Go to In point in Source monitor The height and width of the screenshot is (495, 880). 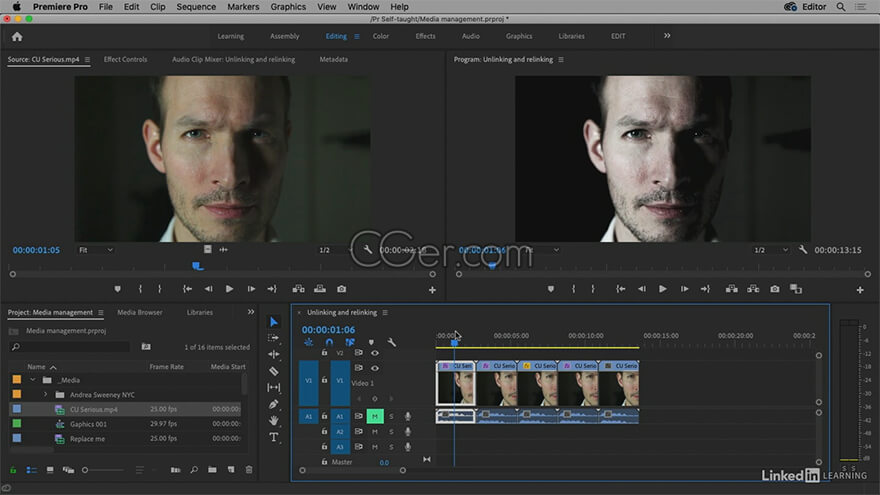point(187,289)
